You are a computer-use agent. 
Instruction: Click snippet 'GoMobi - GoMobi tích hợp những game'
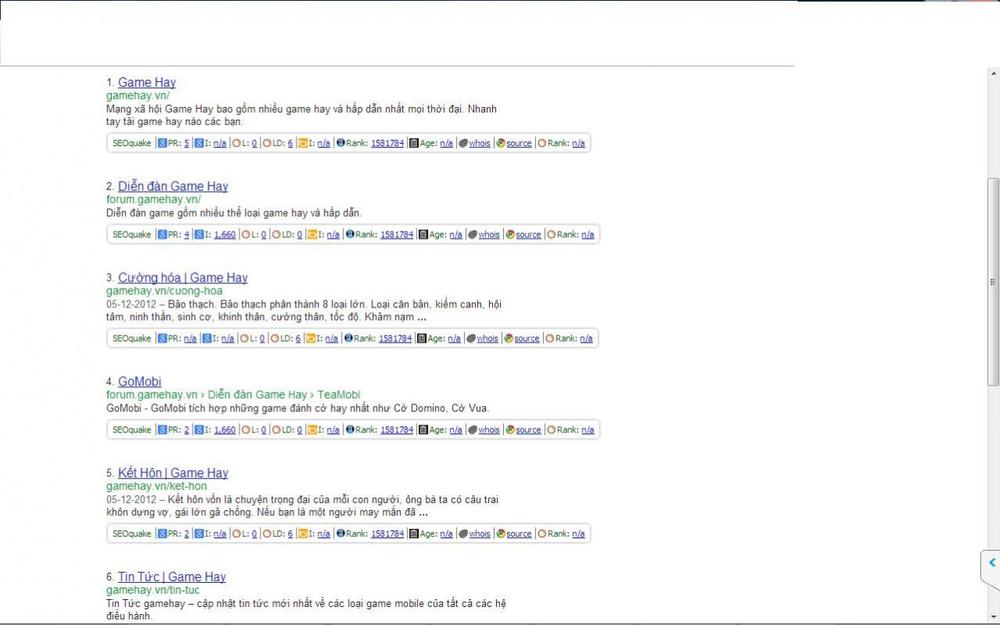tap(196, 408)
